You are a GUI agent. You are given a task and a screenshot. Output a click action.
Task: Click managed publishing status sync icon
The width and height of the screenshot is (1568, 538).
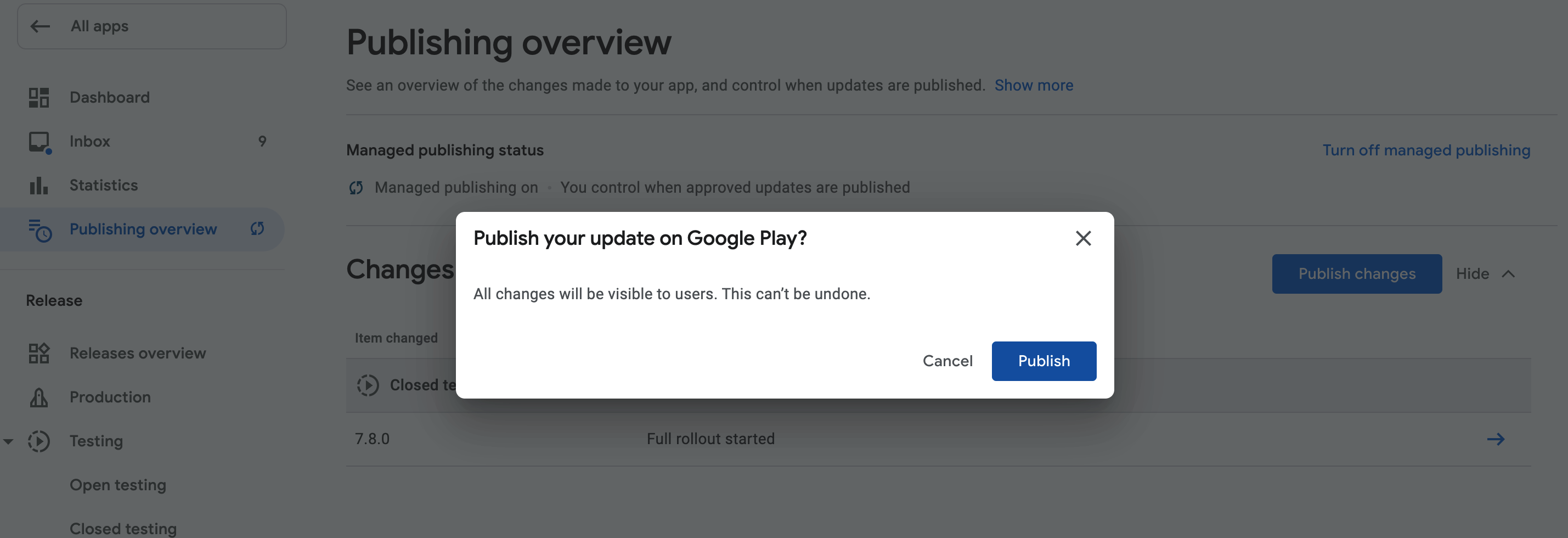point(356,188)
